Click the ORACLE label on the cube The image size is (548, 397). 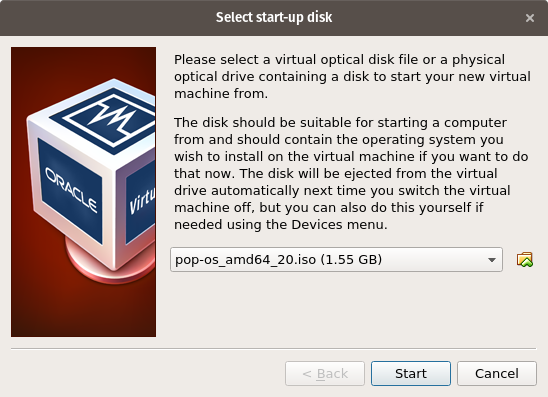click(71, 191)
